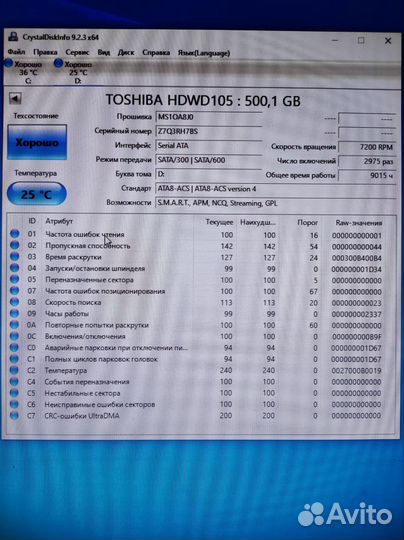Select the Время раскрутки row text
The height and width of the screenshot is (540, 404).
click(x=73, y=257)
